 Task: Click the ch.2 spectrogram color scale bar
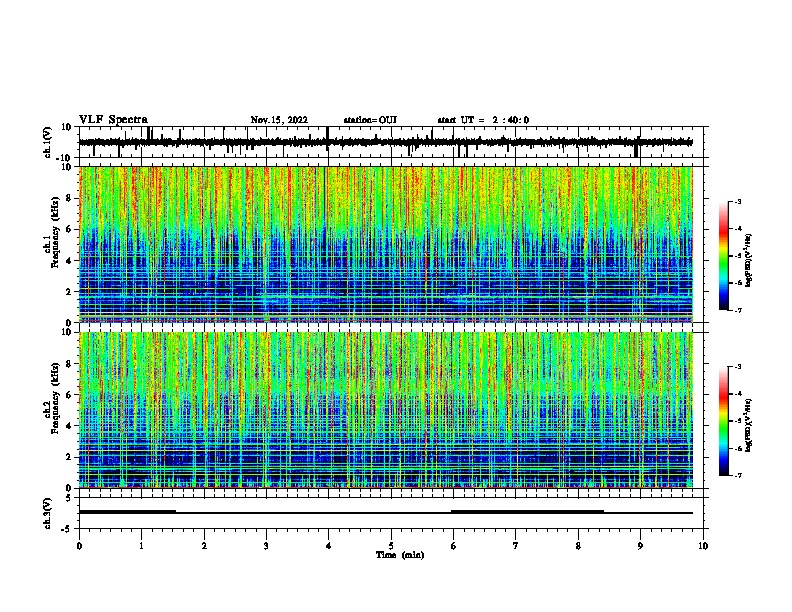[x=723, y=421]
